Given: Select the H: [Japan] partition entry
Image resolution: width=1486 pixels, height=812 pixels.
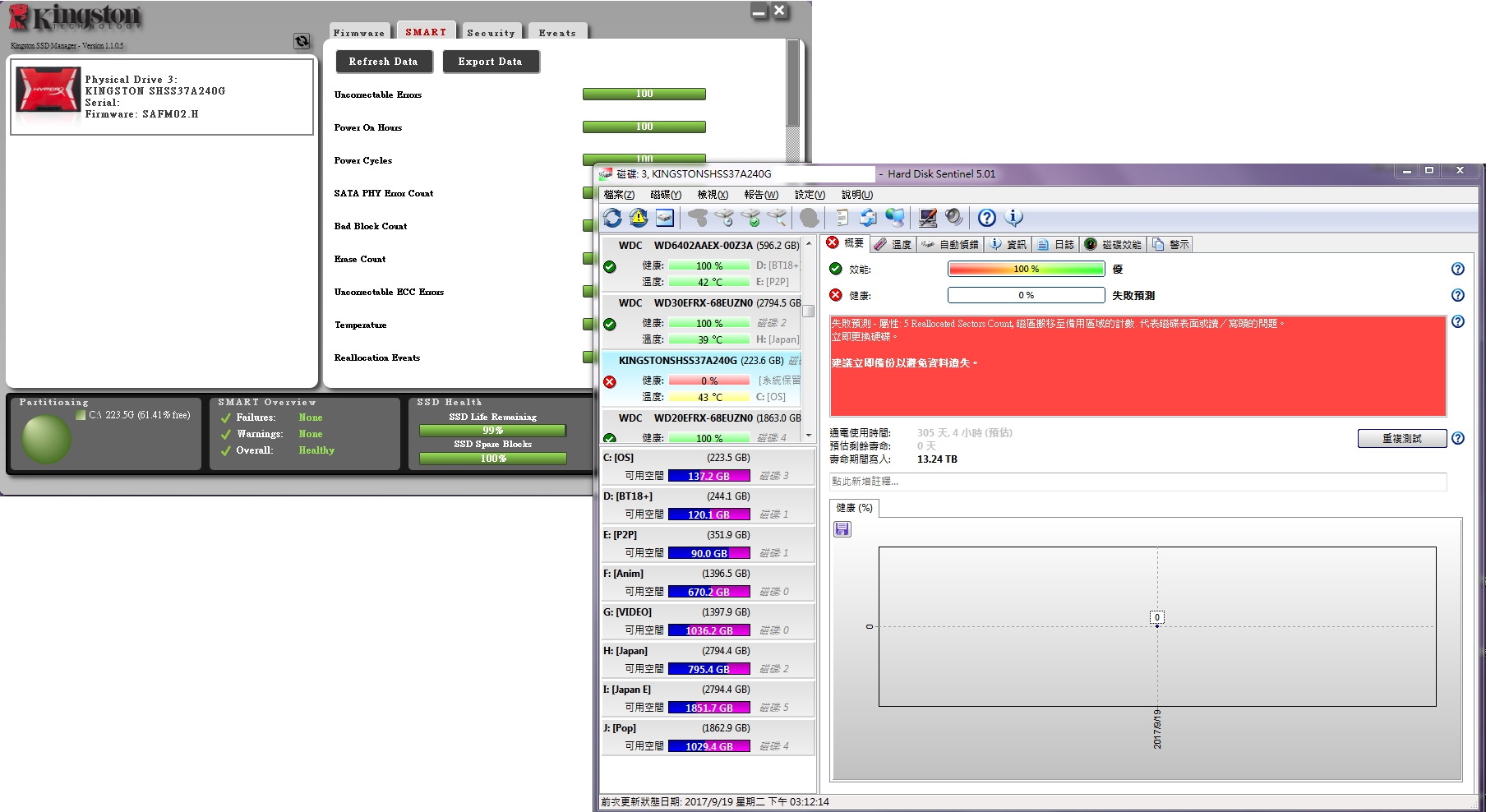Looking at the screenshot, I should [x=708, y=660].
